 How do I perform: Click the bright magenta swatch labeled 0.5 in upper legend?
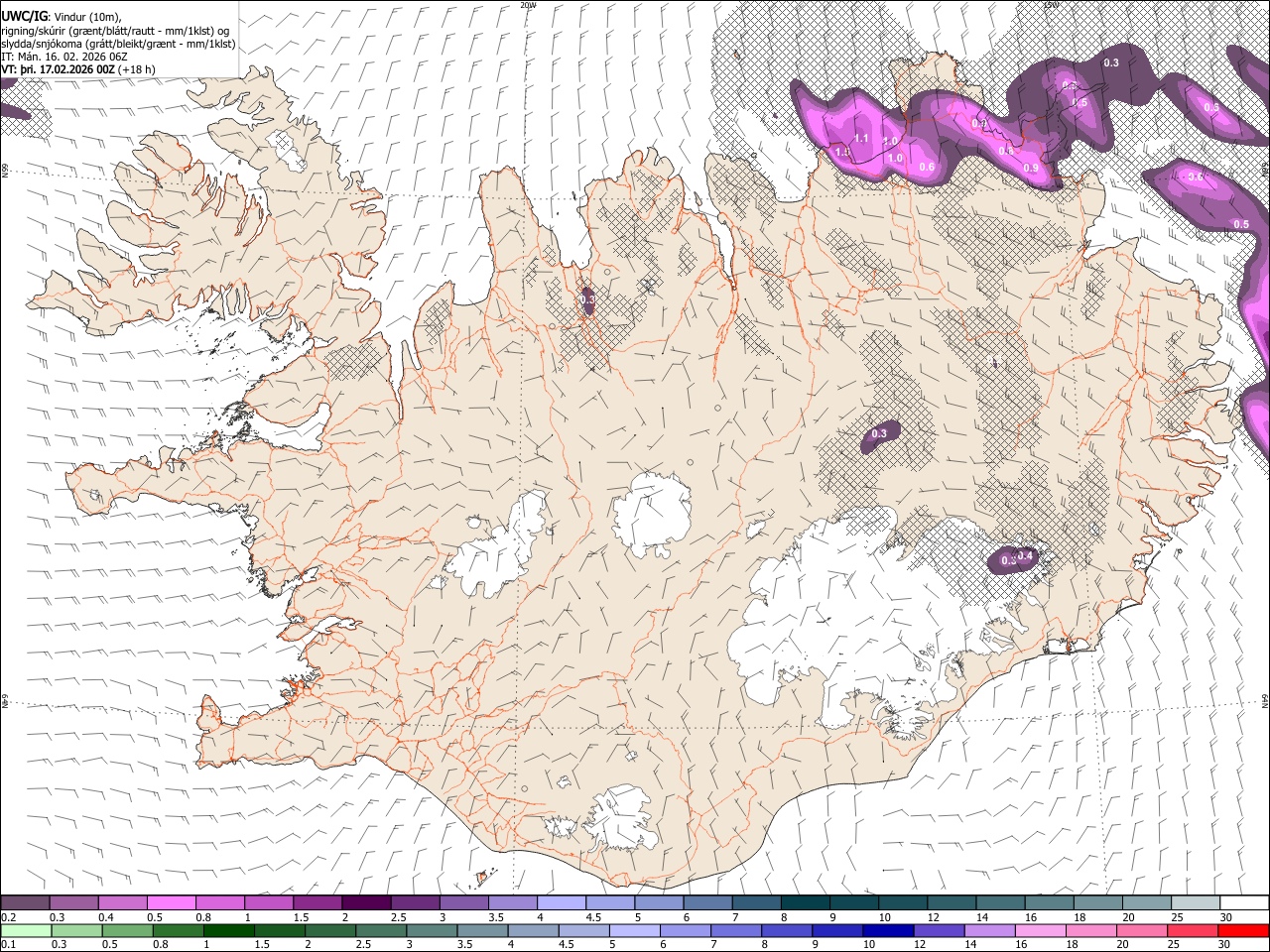tap(171, 902)
